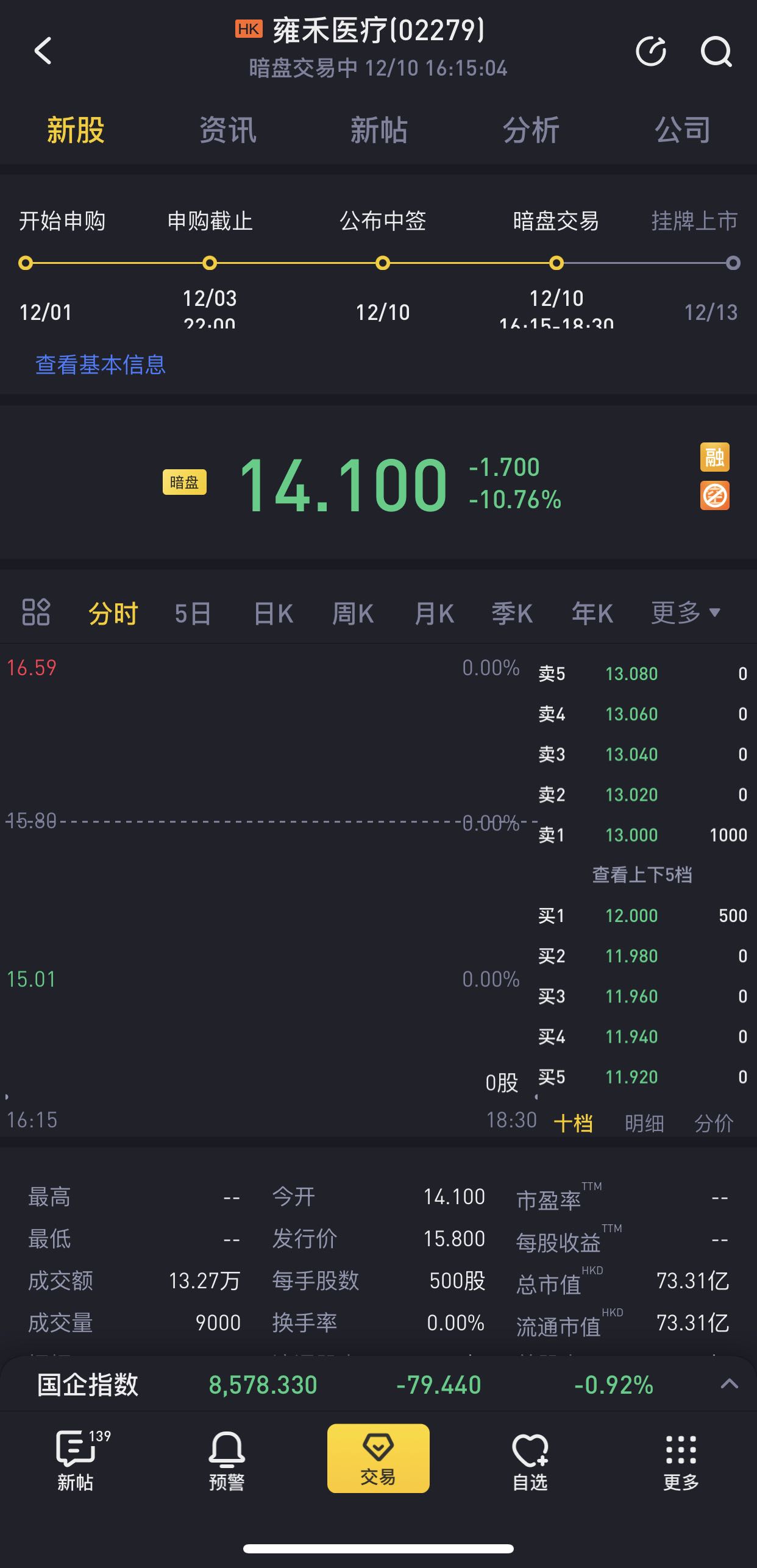Tap the HK market tag
This screenshot has height=1568, width=757.
[x=249, y=29]
